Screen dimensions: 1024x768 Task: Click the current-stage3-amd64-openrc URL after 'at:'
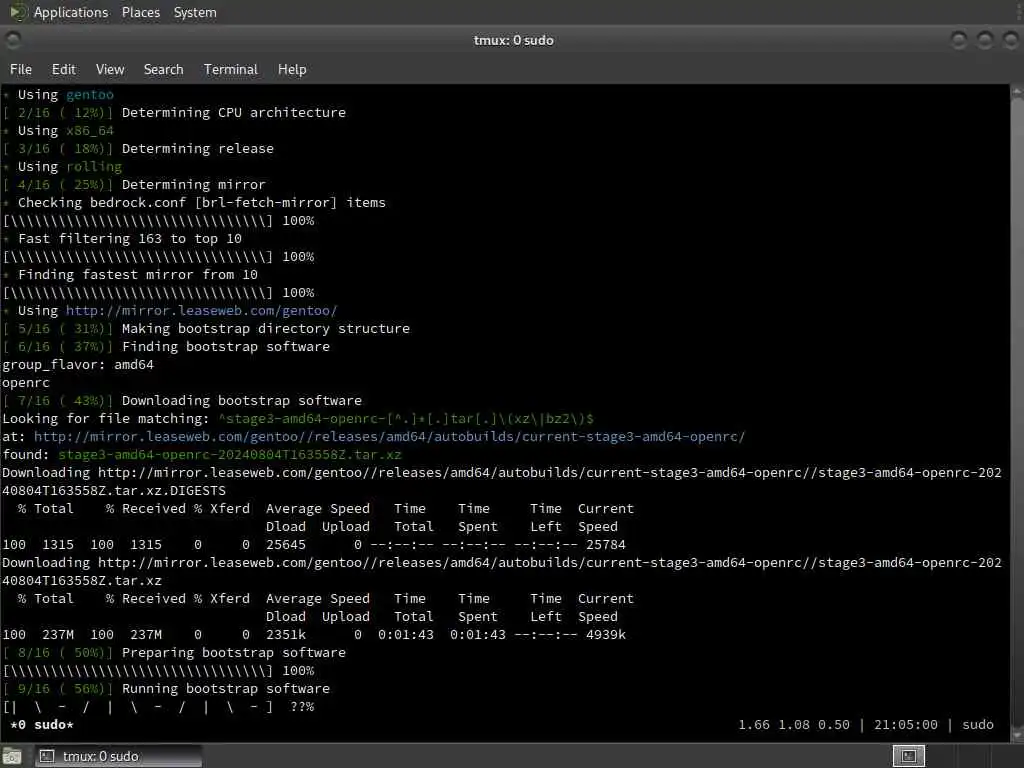[x=389, y=437]
